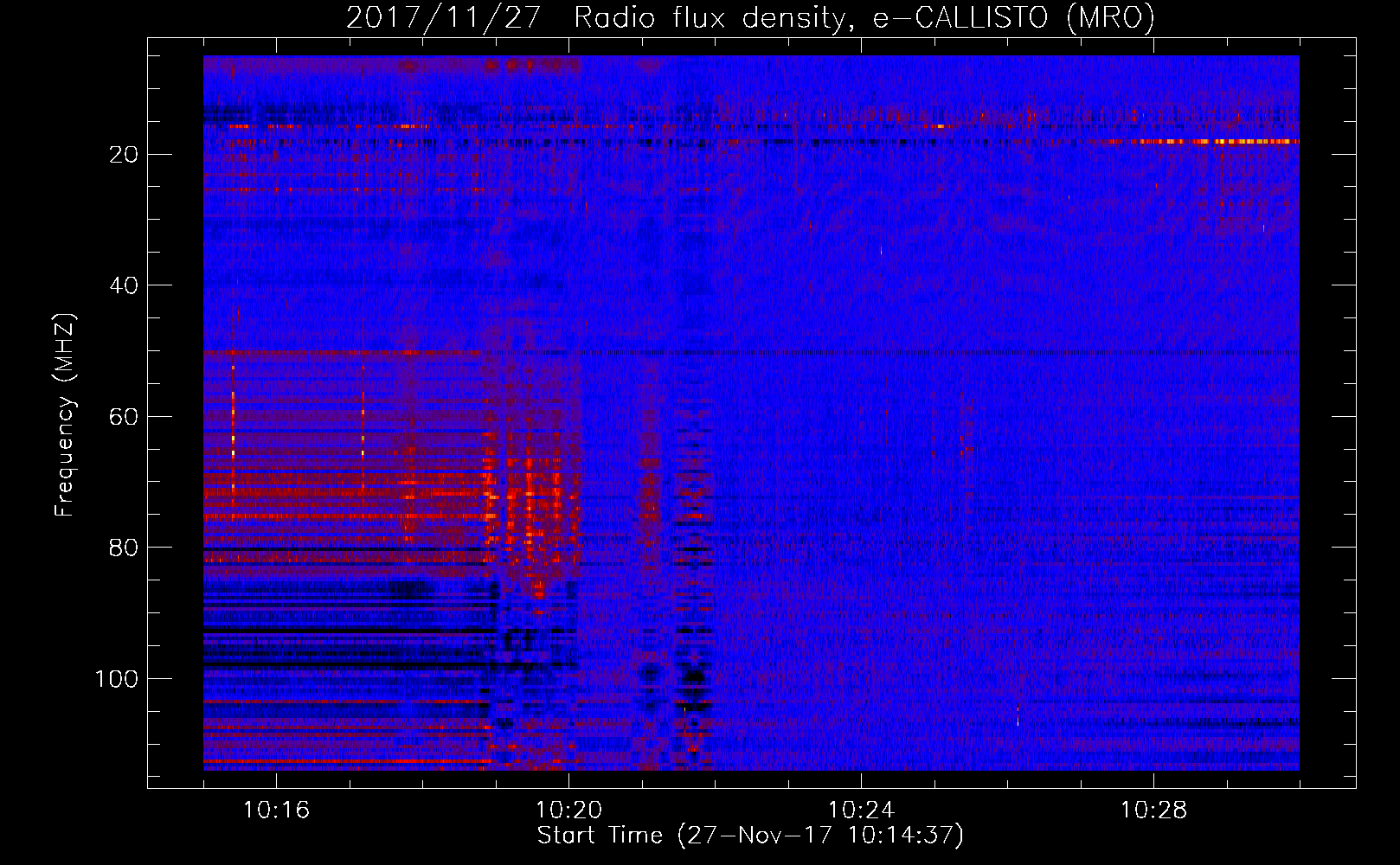Click the '10:20' time tick label

coord(568,811)
